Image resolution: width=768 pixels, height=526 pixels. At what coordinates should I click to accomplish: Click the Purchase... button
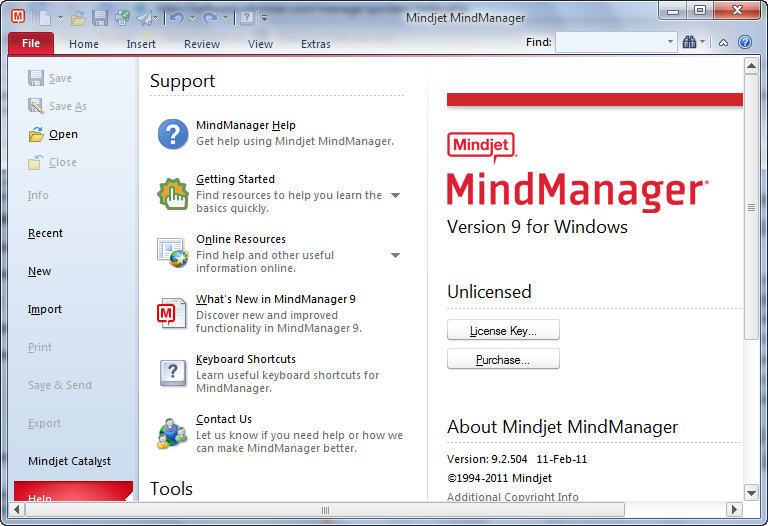point(503,359)
